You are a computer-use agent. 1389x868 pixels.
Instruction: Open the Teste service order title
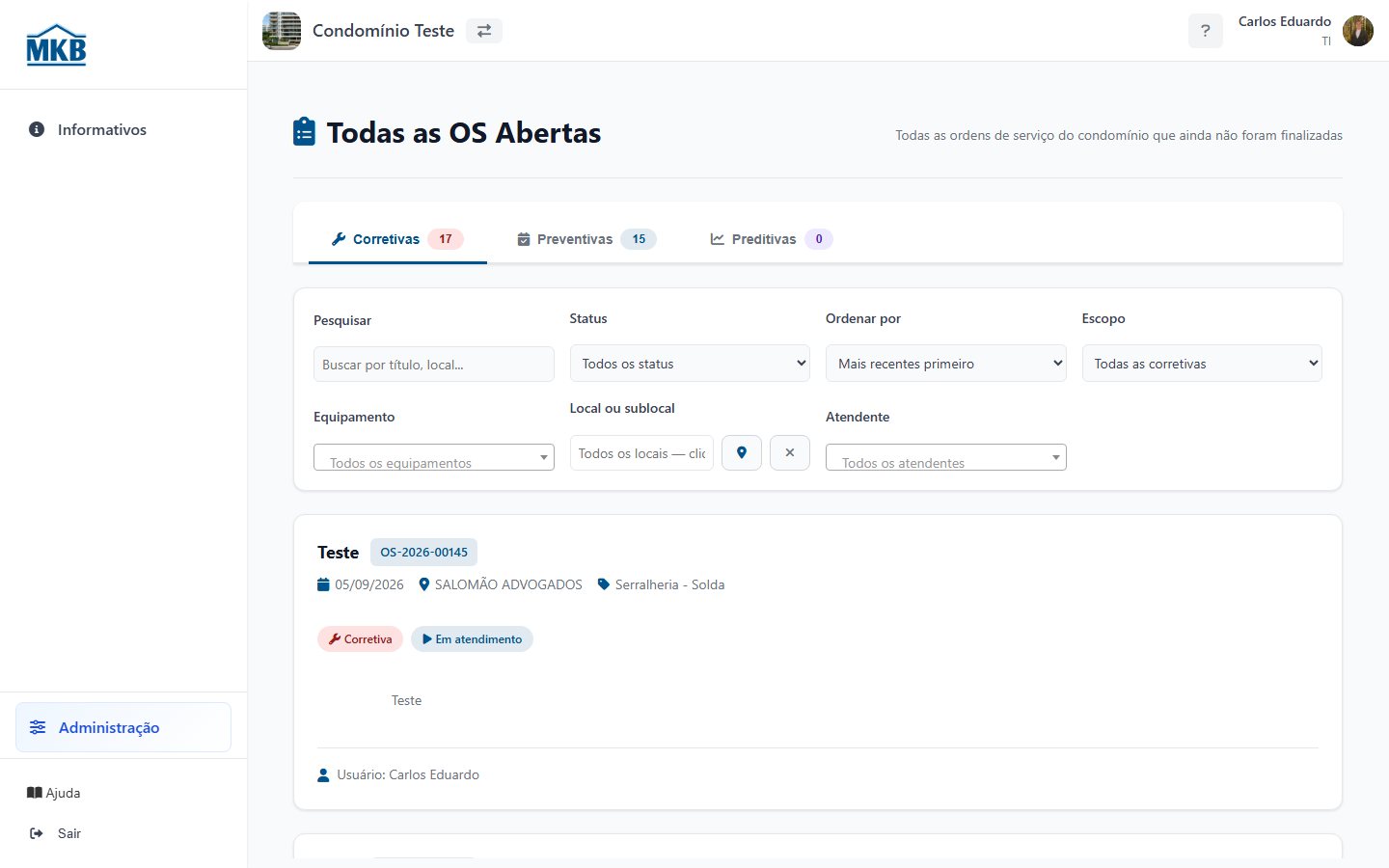tap(338, 553)
